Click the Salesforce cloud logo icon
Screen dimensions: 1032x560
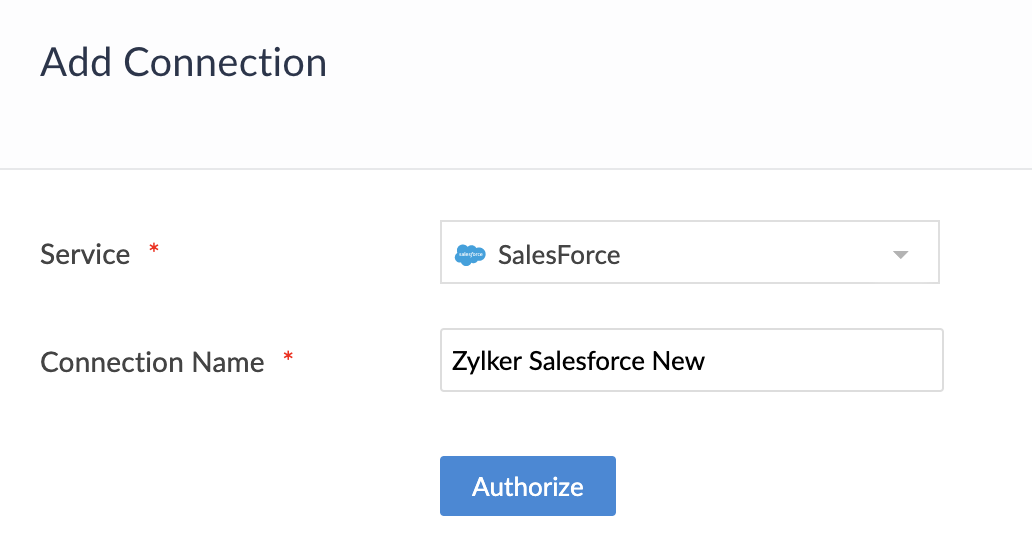470,254
